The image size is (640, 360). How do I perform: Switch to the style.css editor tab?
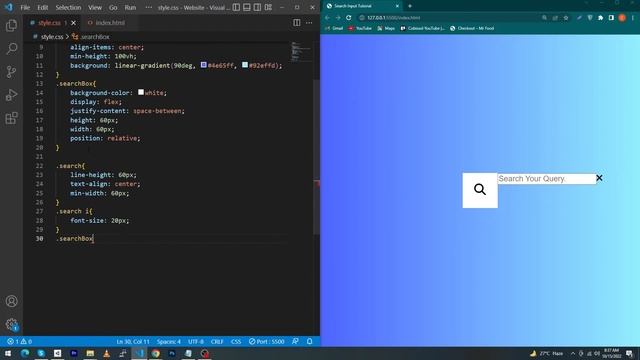click(x=48, y=23)
